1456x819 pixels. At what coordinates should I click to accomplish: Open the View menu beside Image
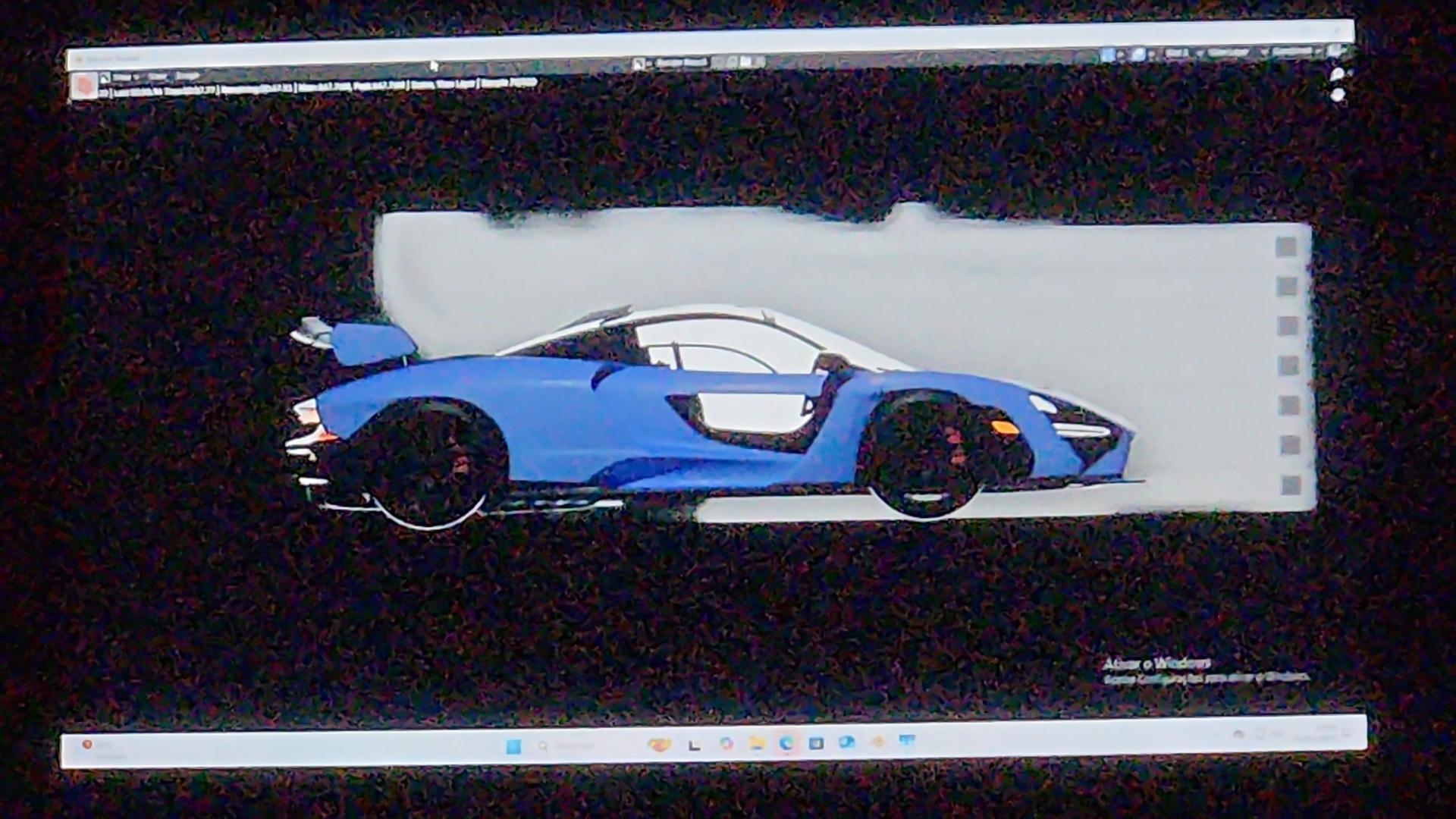pyautogui.click(x=157, y=77)
